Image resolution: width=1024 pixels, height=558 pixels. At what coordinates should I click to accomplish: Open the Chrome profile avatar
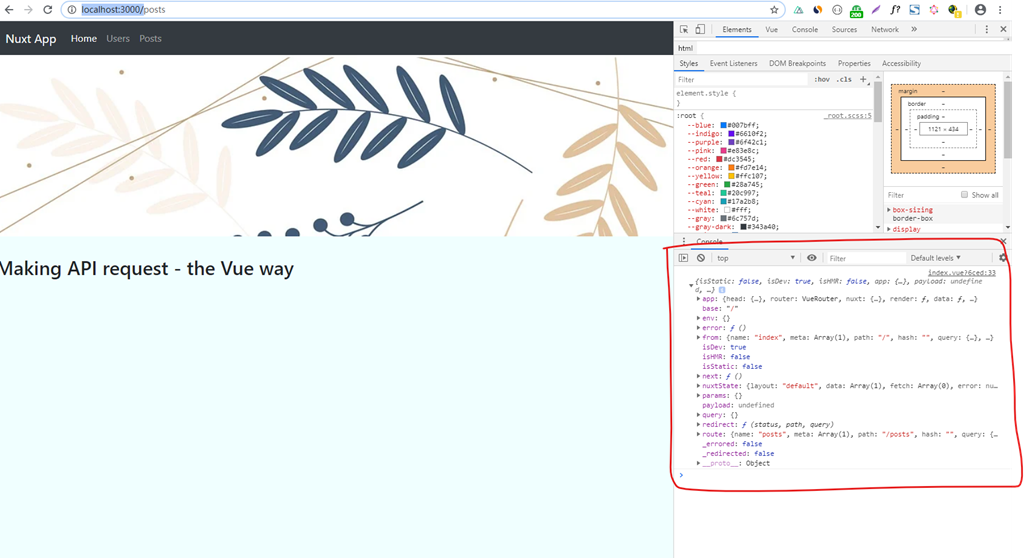pos(980,10)
